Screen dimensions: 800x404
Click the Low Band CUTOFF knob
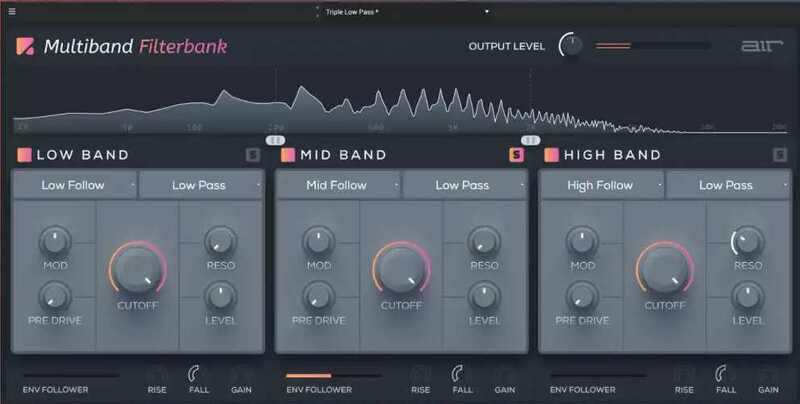(x=138, y=270)
